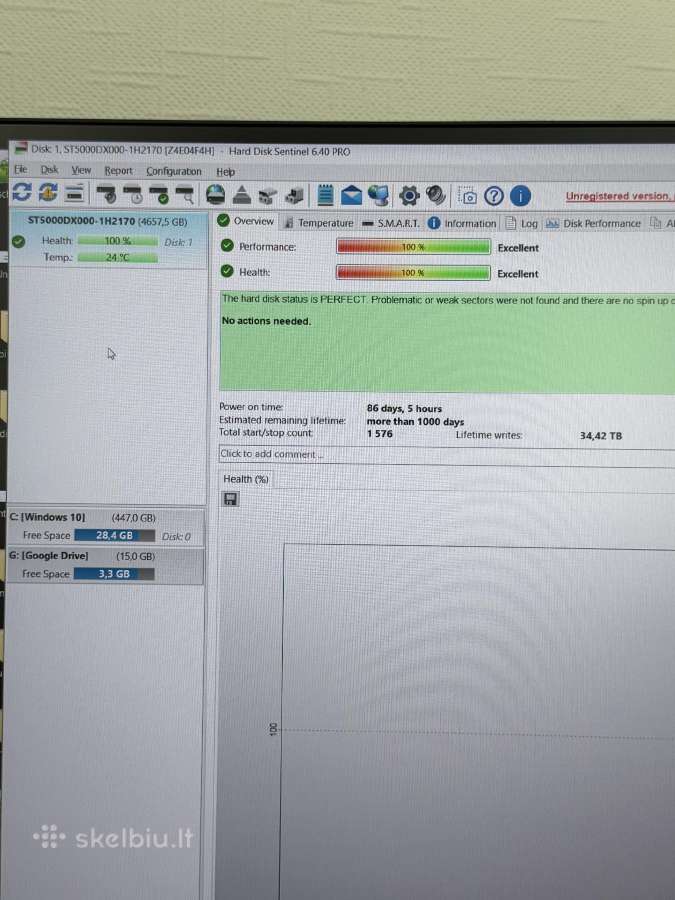Click the blue question mark help icon

(494, 196)
